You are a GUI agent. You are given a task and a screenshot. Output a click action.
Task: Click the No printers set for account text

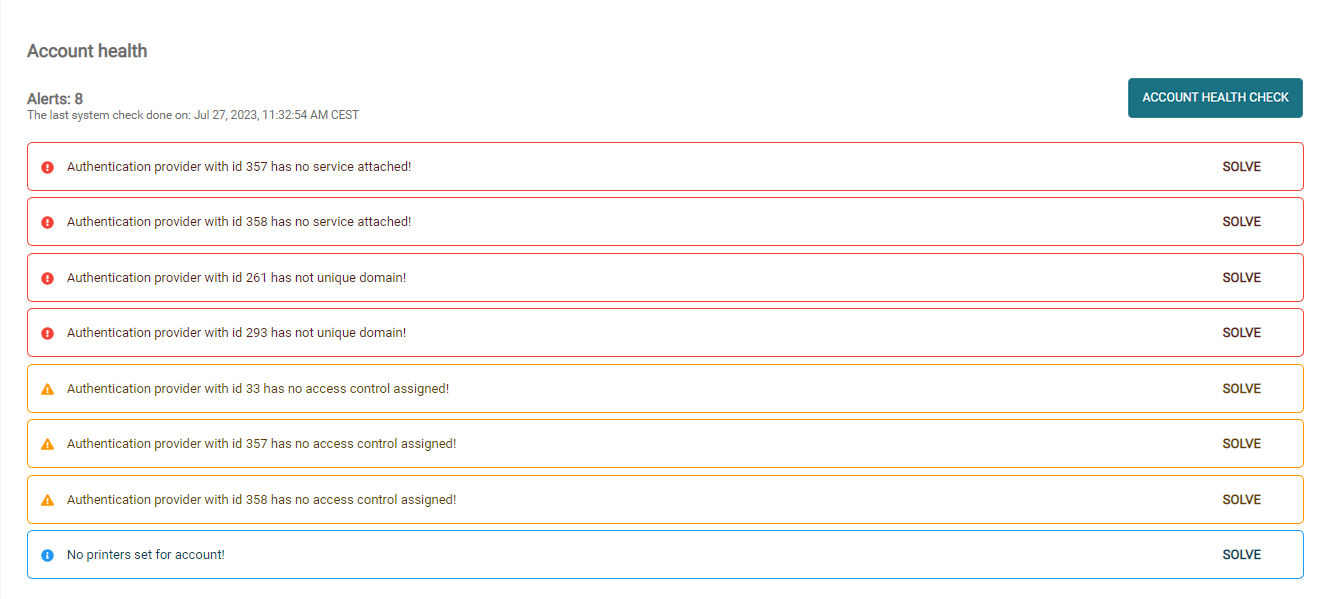point(145,555)
